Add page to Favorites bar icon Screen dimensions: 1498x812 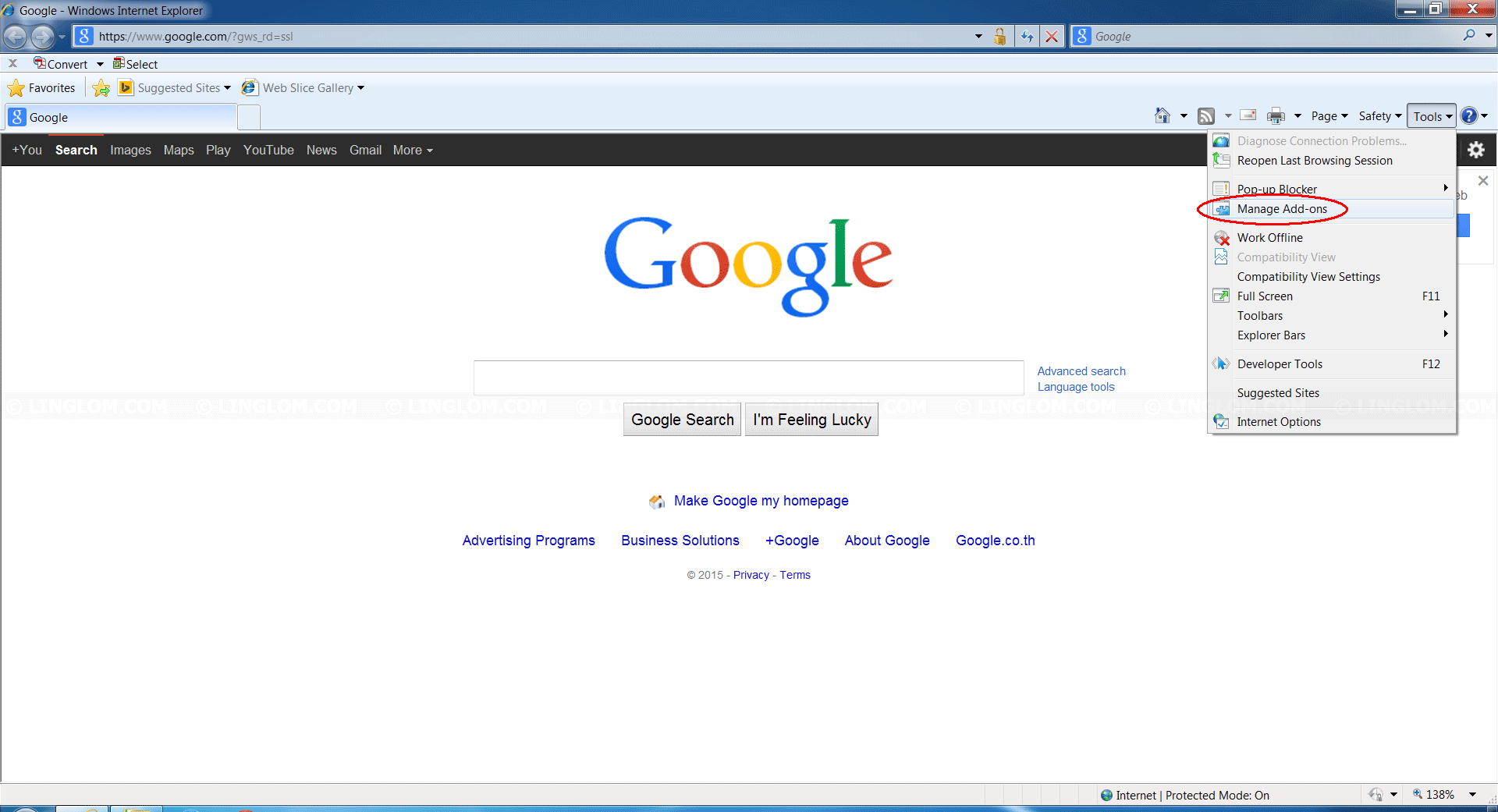pos(101,88)
